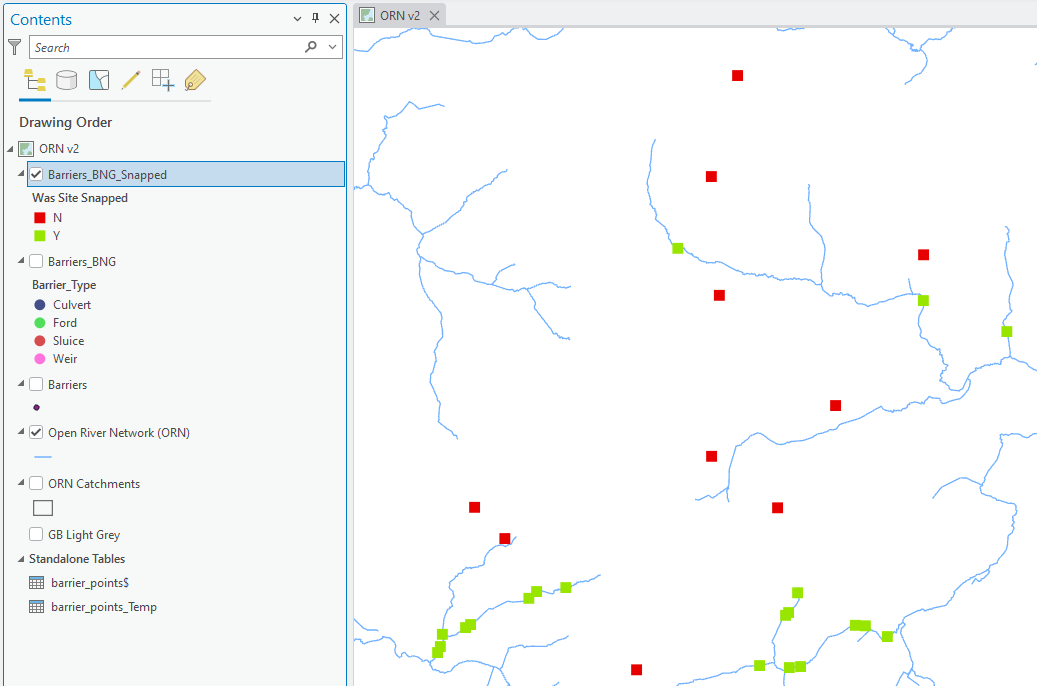The image size is (1037, 686).
Task: Click inside the Contents search field
Action: (x=165, y=47)
